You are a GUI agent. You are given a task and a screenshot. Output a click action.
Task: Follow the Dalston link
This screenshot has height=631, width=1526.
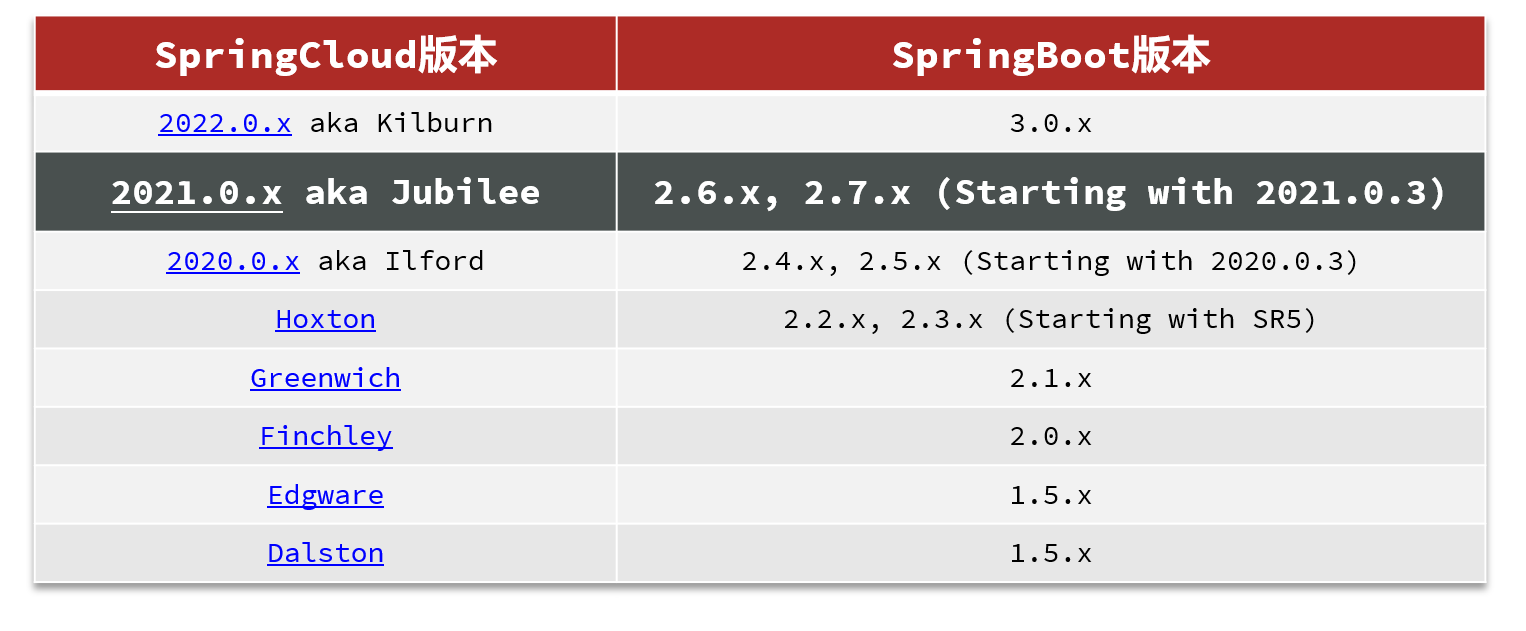click(325, 553)
